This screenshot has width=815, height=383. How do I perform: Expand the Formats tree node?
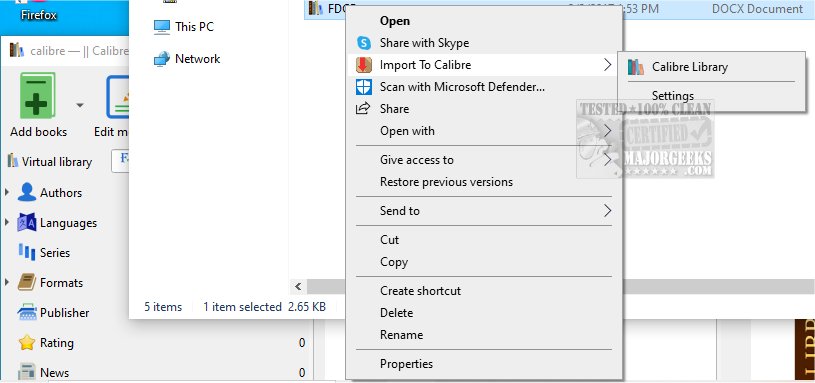pos(7,282)
